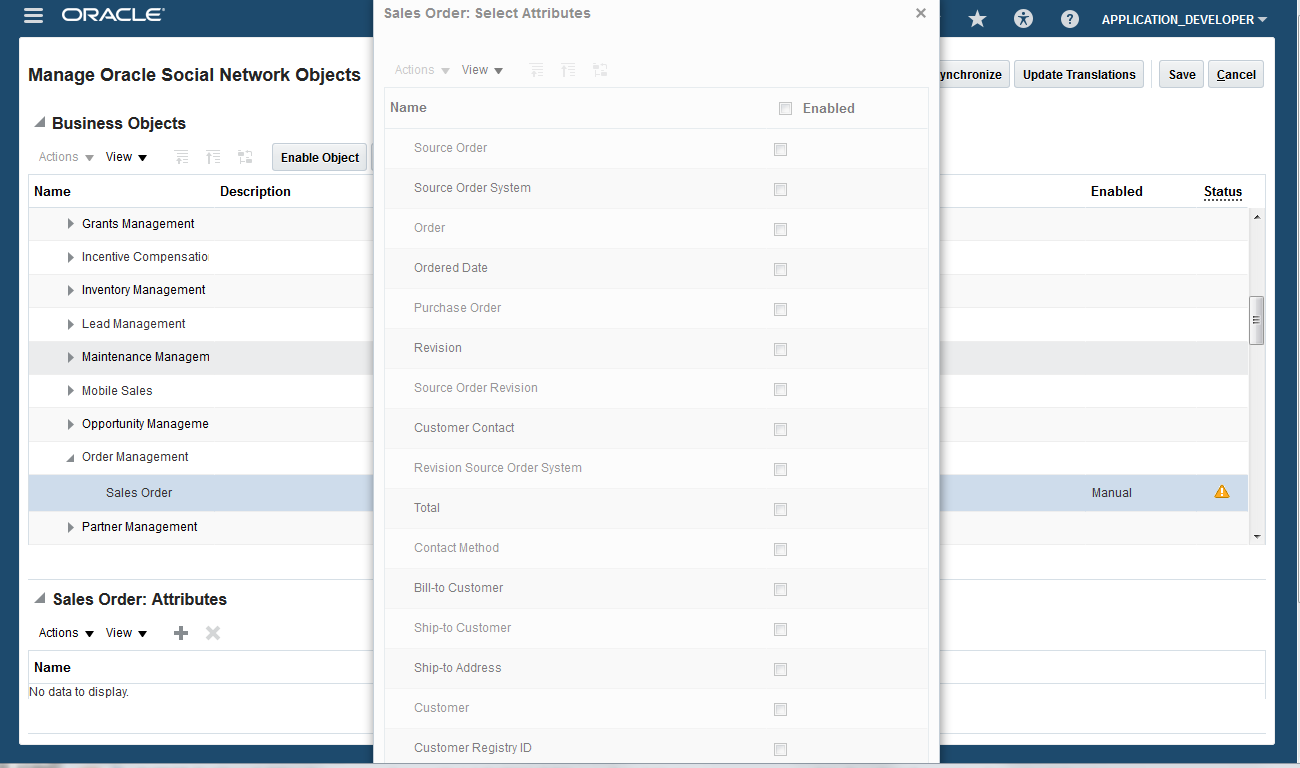The width and height of the screenshot is (1300, 768).
Task: Check the Source Order Revision checkbox
Action: [x=780, y=389]
